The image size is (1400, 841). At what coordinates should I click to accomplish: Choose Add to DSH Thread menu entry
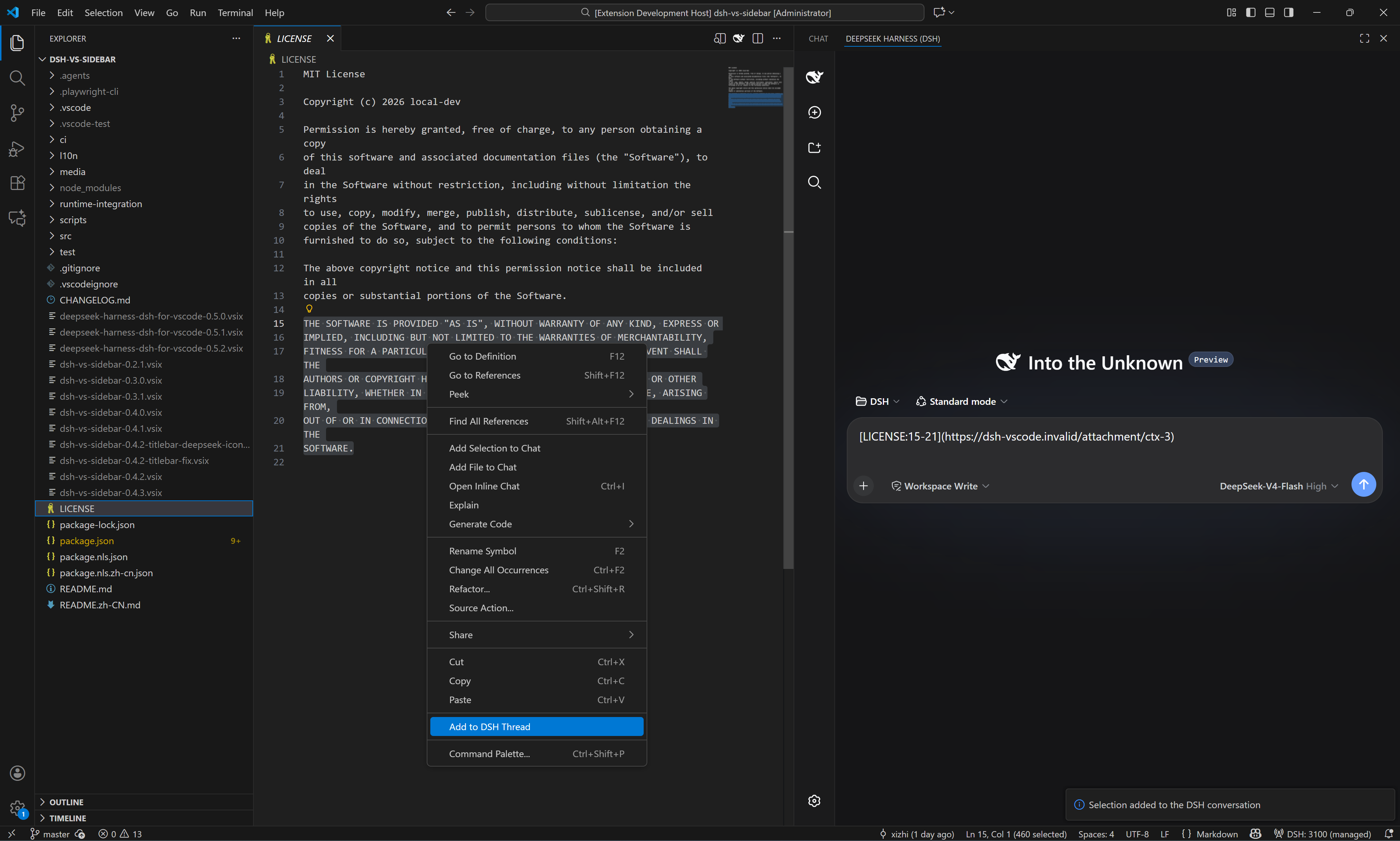(x=536, y=726)
